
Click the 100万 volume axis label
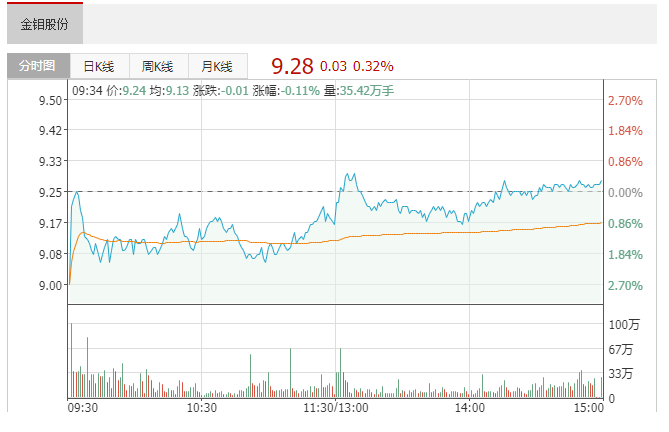[x=622, y=325]
